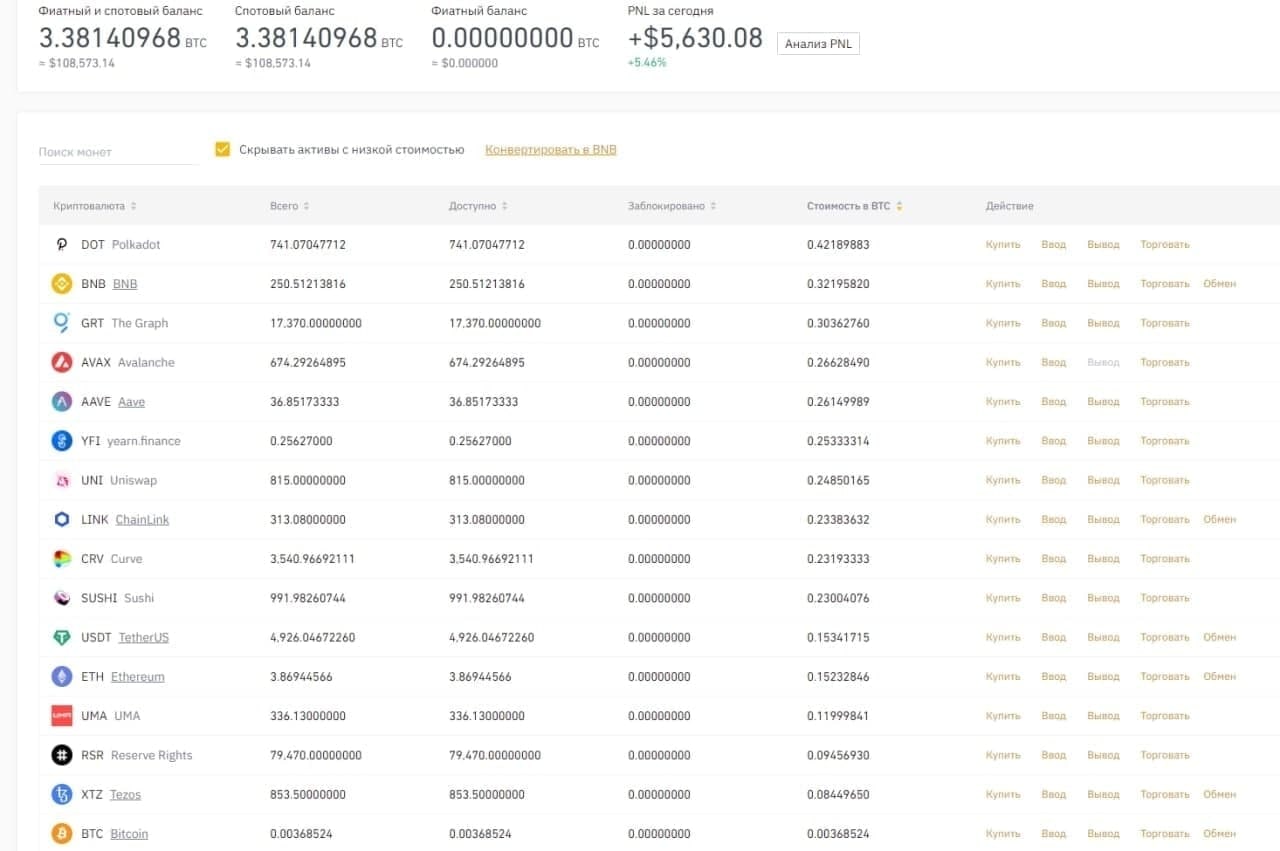Click the ChainLink LINK coin icon
Viewport: 1280px width, 851px height.
click(62, 519)
